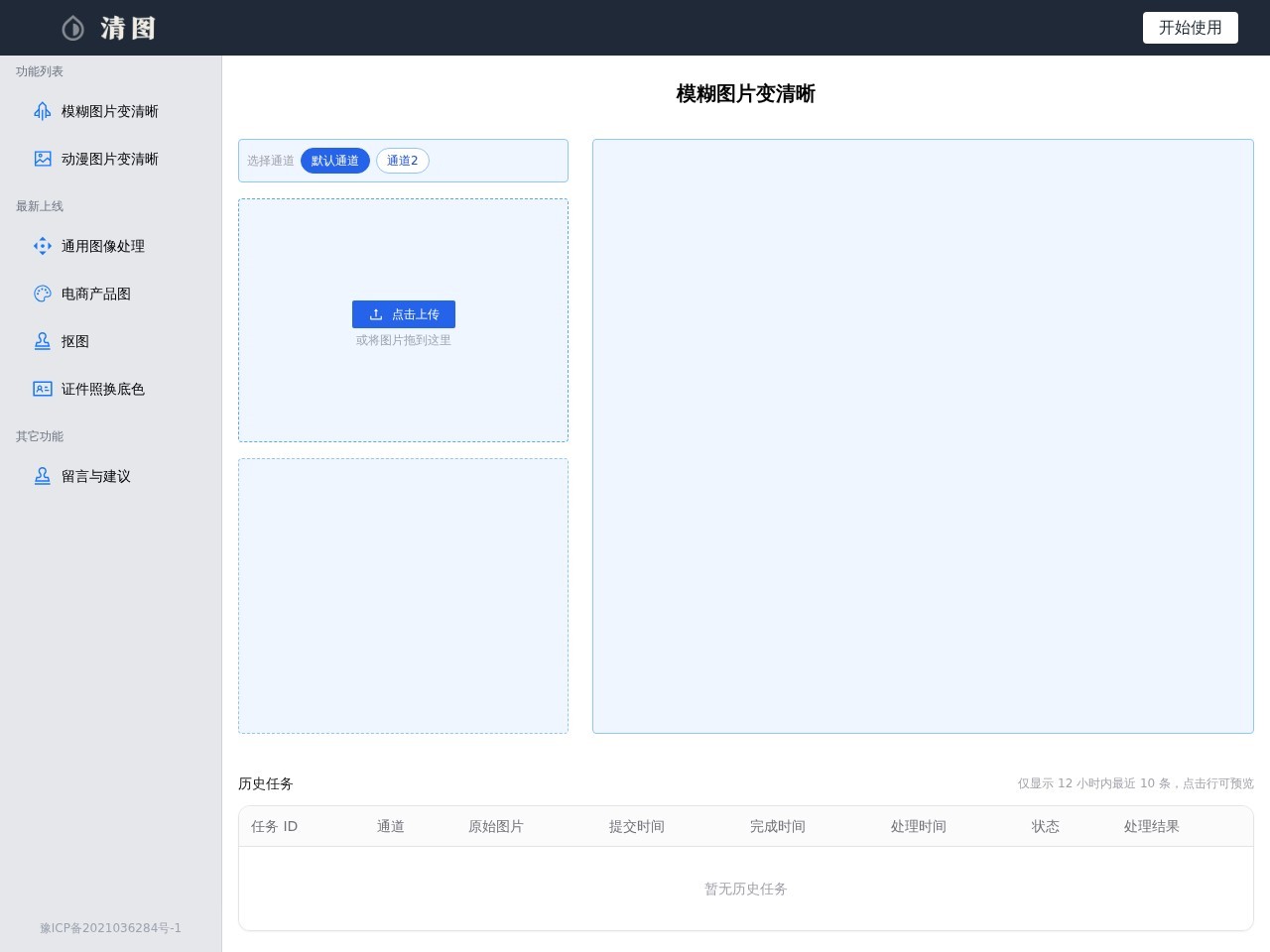This screenshot has height=952, width=1270.
Task: Click the 清图 droplet logo icon
Action: pos(72,28)
